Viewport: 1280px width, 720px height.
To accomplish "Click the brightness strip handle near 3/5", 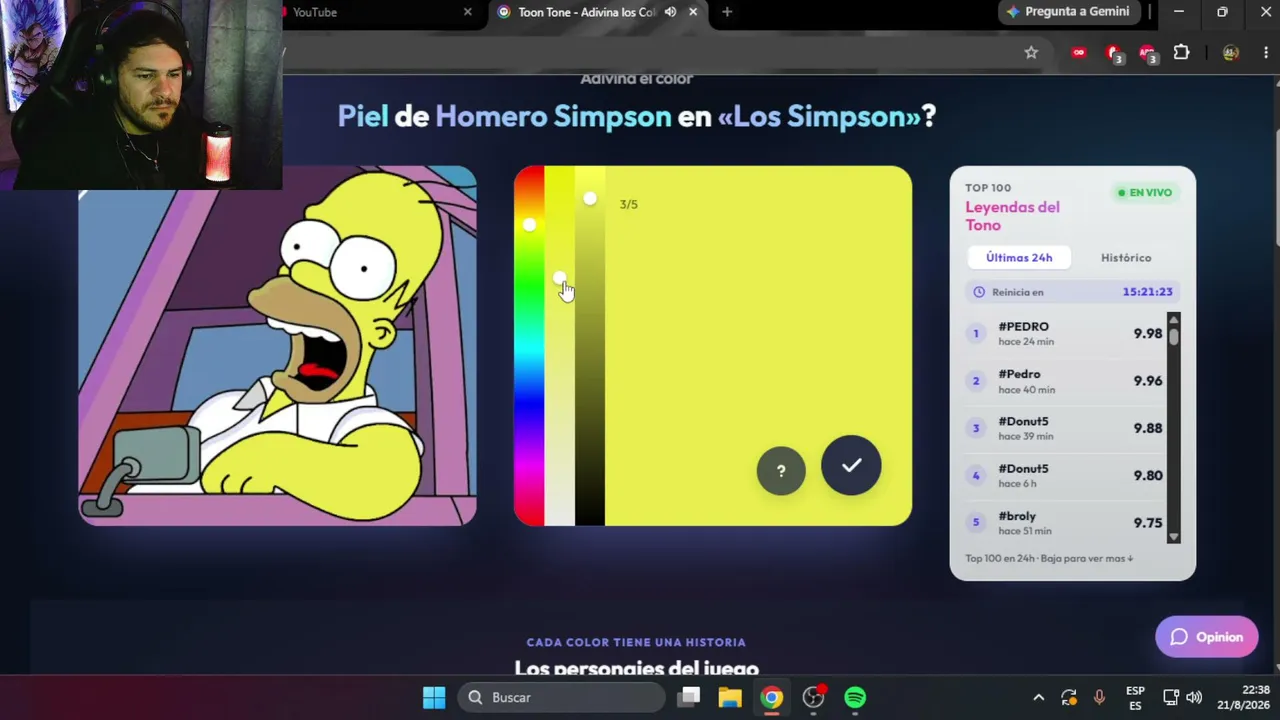I will click(x=590, y=199).
